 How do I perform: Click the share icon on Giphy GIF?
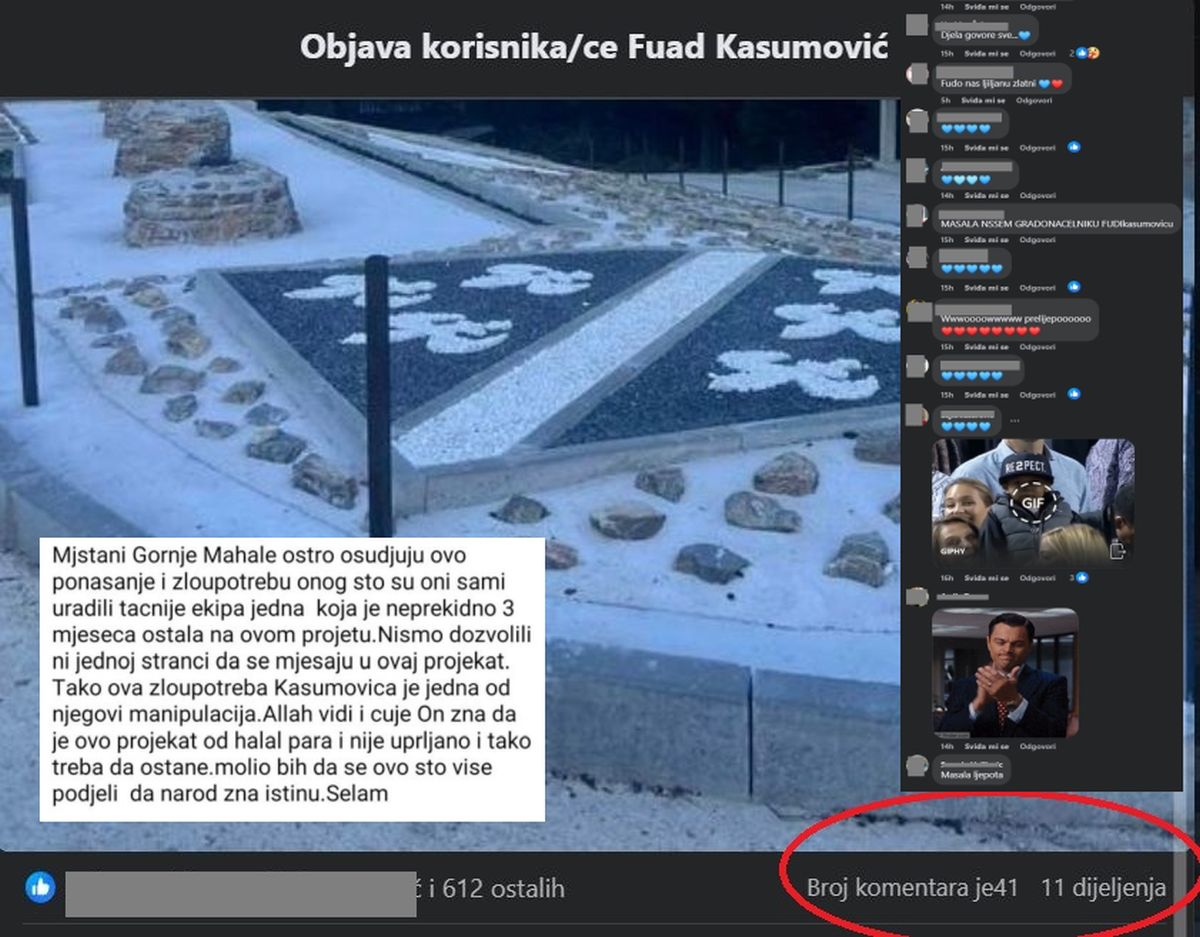coord(1116,549)
